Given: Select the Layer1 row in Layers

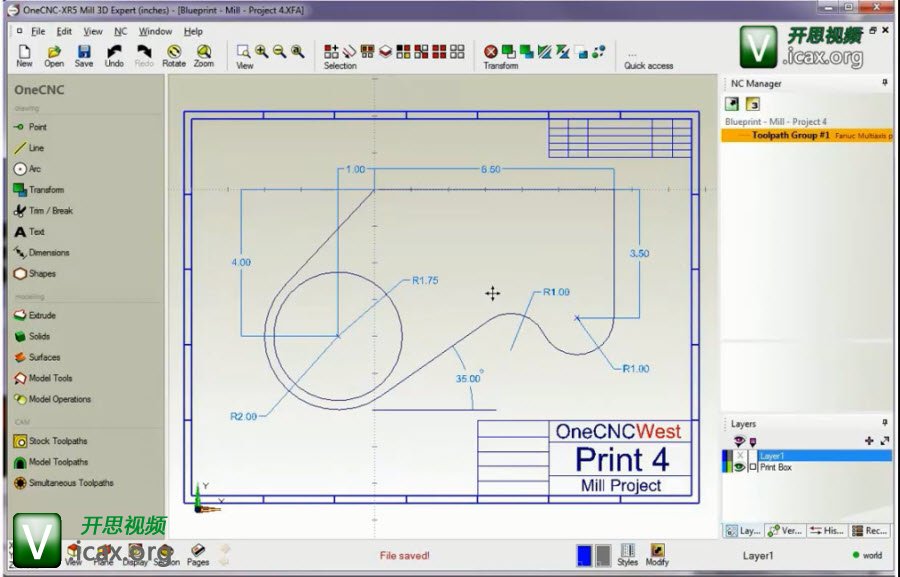Looking at the screenshot, I should (x=824, y=456).
